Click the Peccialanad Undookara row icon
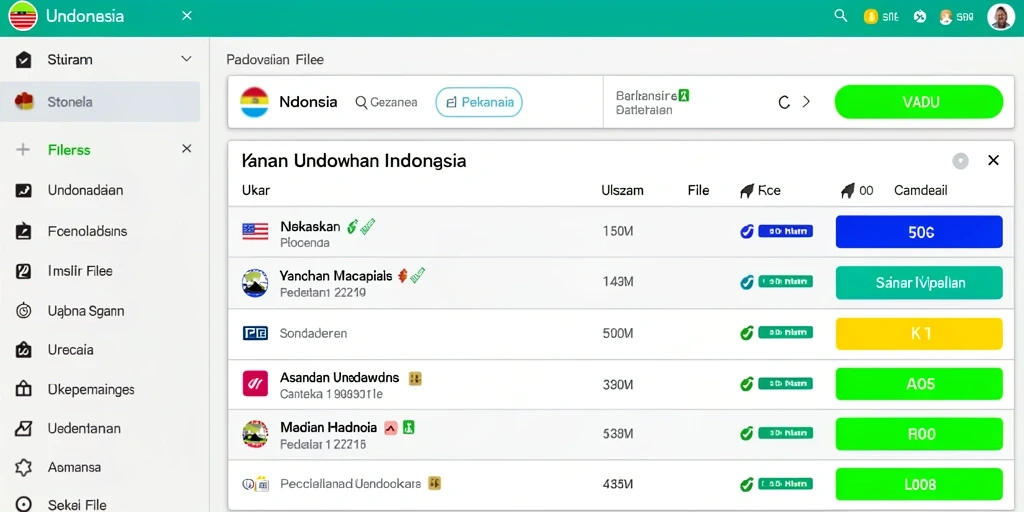 pyautogui.click(x=255, y=485)
